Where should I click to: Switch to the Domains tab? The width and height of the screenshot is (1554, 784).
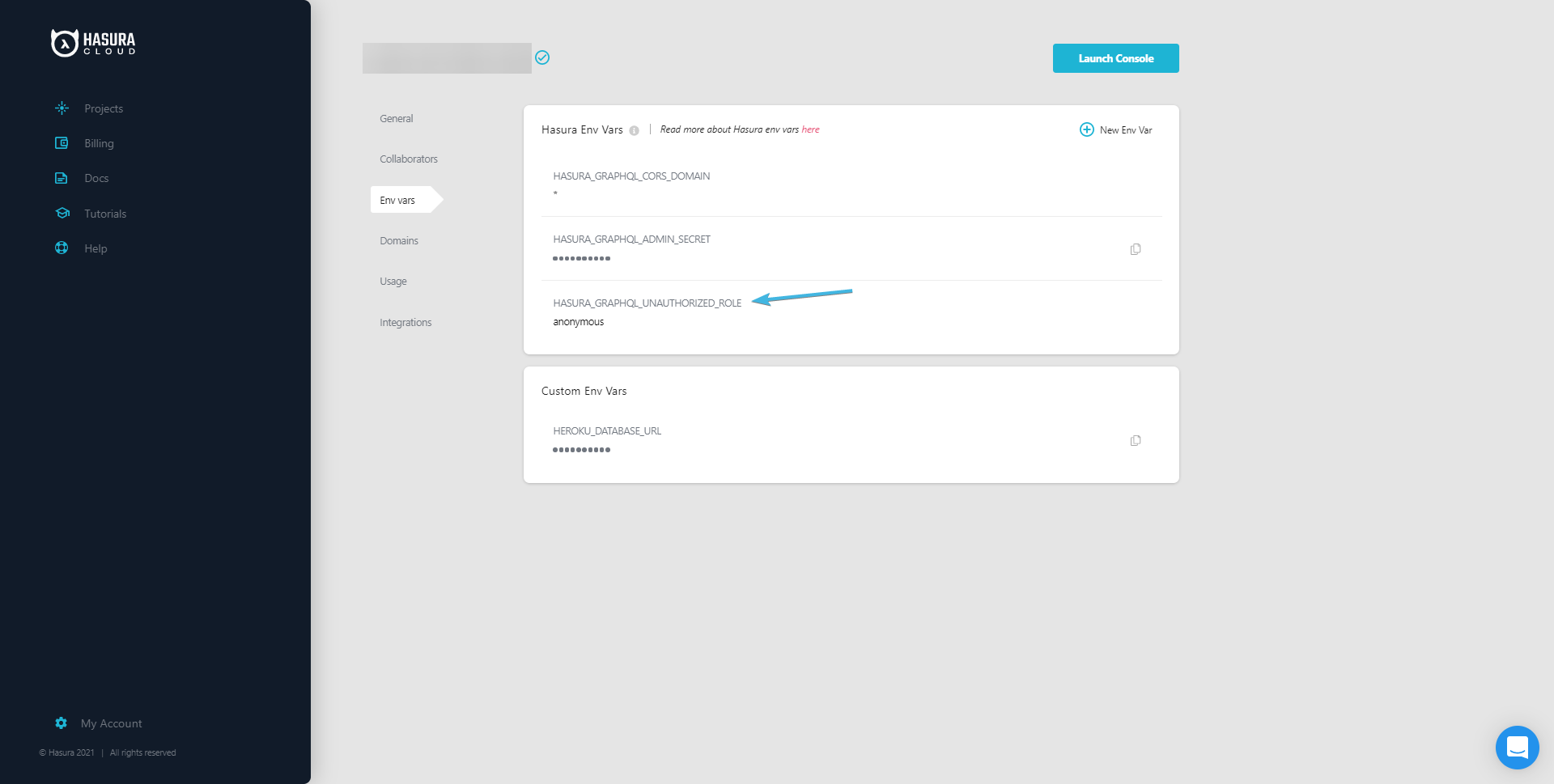click(x=399, y=240)
